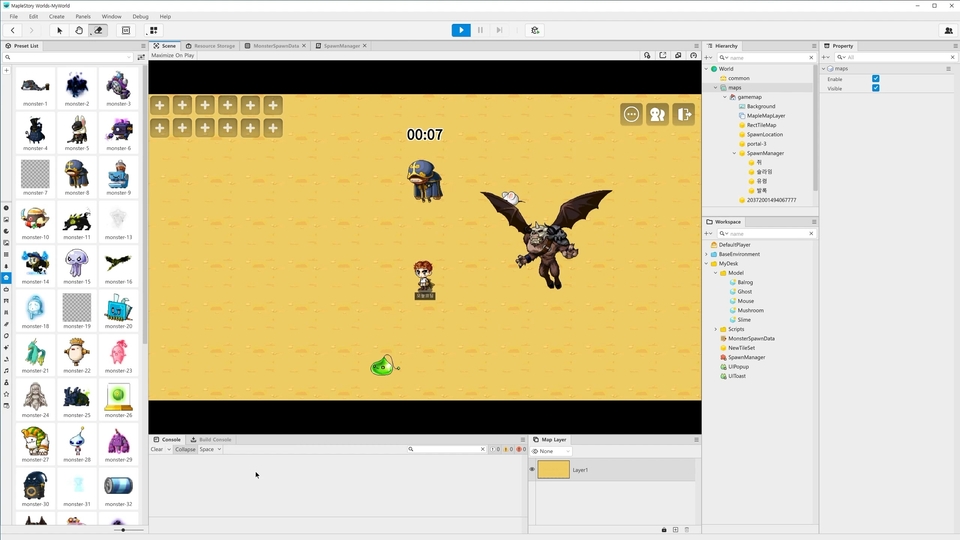The width and height of the screenshot is (960, 540).
Task: Open the Create menu
Action: (x=56, y=17)
